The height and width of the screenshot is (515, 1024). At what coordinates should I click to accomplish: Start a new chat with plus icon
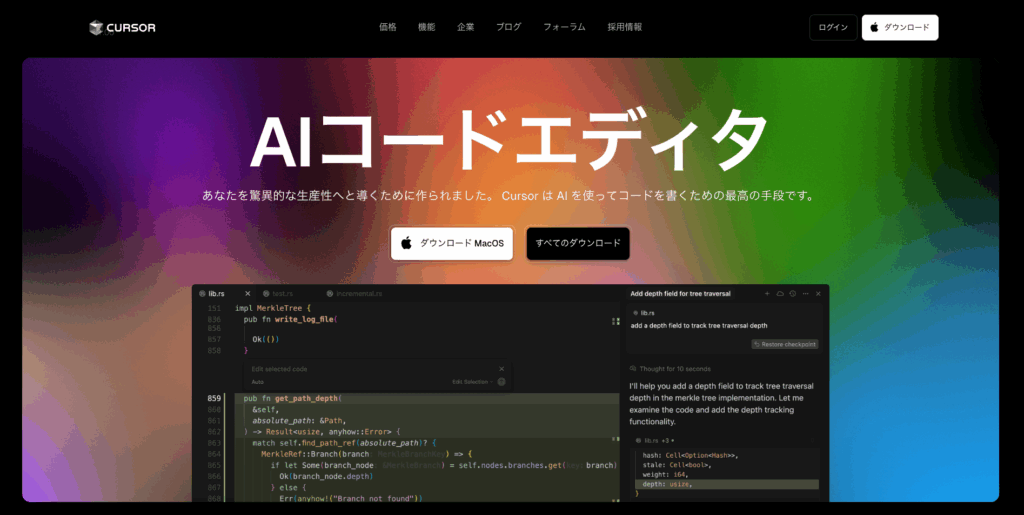coord(767,294)
